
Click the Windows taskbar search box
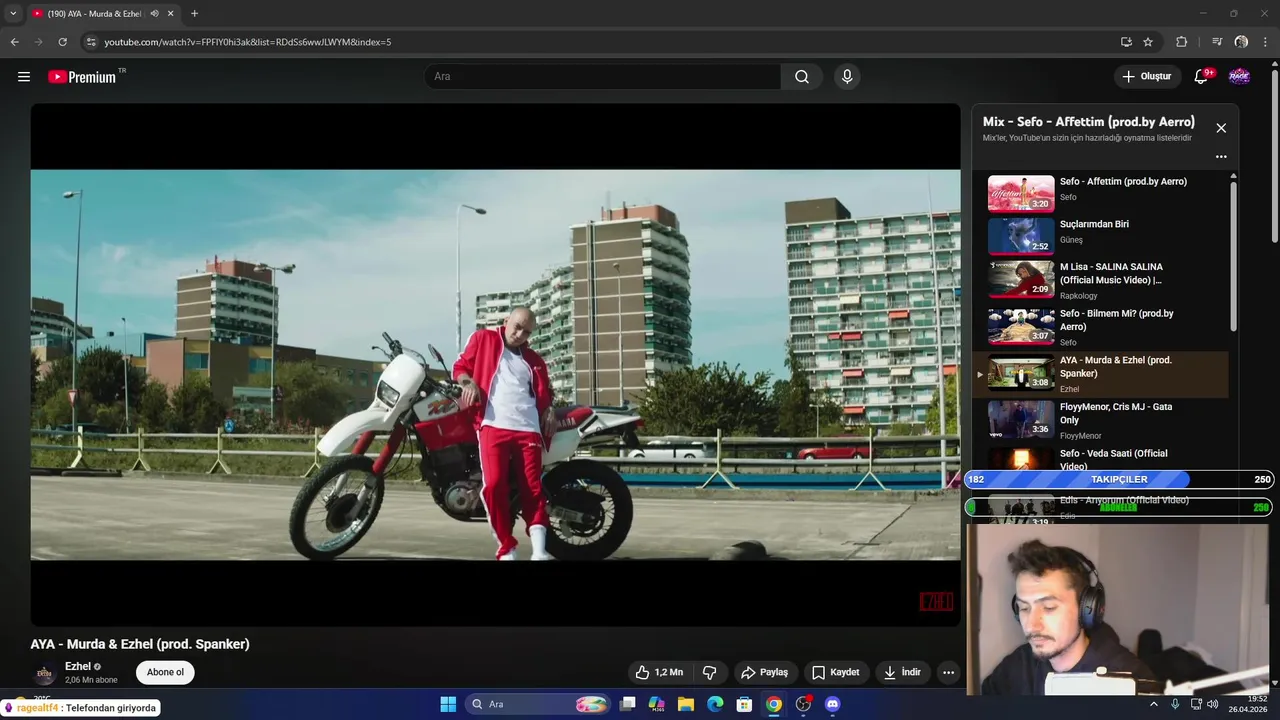539,704
